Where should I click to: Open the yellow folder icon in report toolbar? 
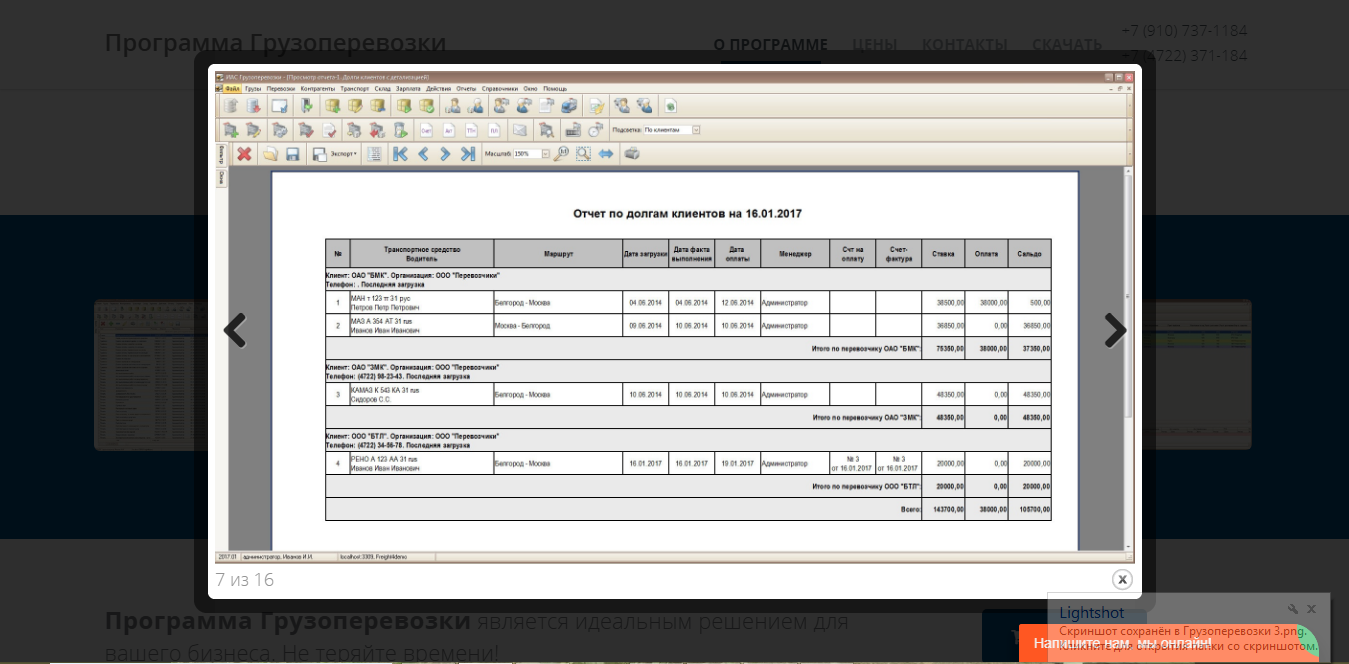click(269, 154)
